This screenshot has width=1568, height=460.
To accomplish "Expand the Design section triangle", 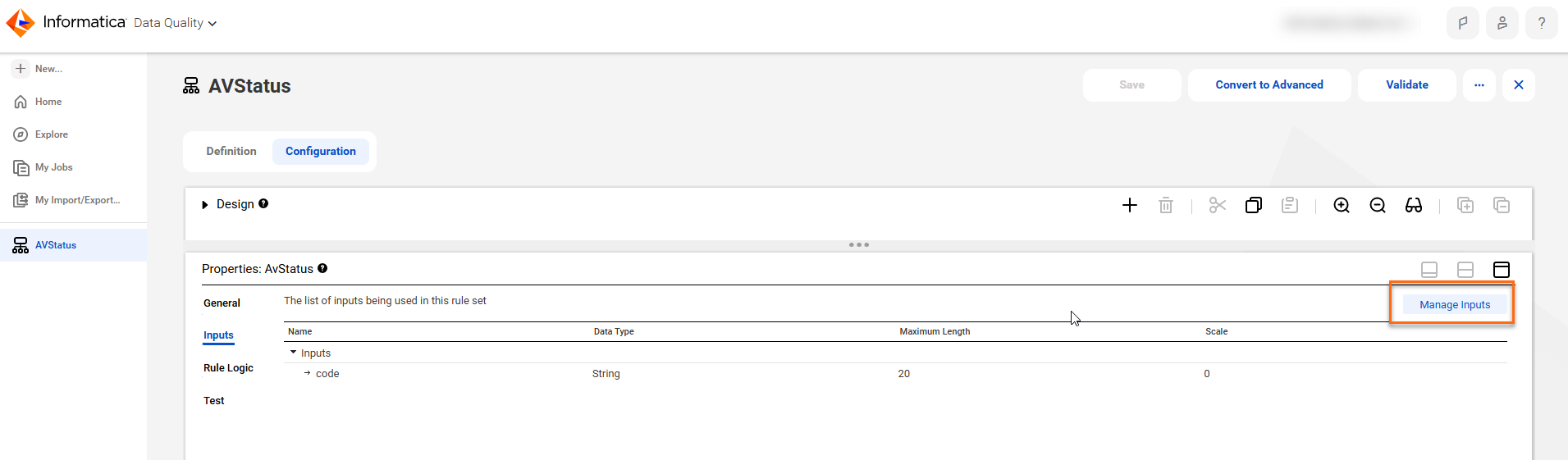I will [x=205, y=205].
